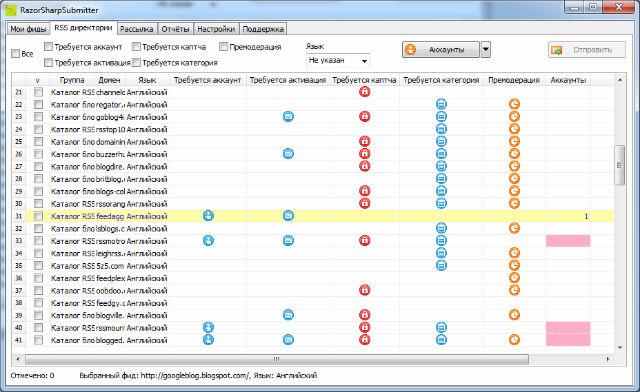This screenshot has width=640, height=392.
Task: Click the activation mail icon in row 31
Action: pyautogui.click(x=288, y=216)
